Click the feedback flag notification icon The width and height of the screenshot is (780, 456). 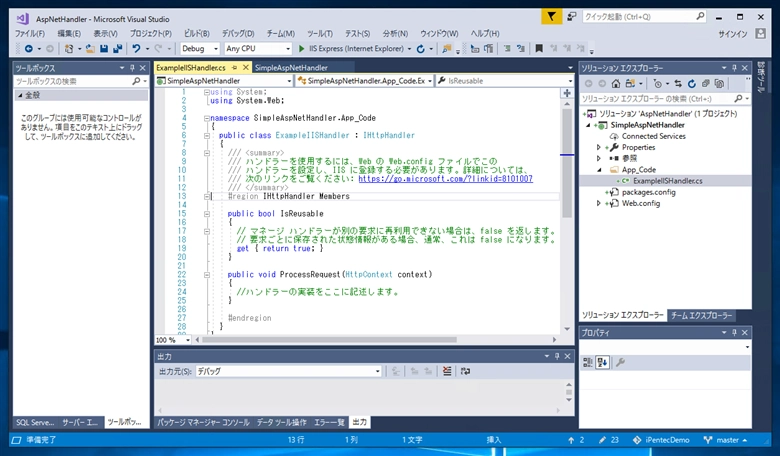pyautogui.click(x=552, y=17)
